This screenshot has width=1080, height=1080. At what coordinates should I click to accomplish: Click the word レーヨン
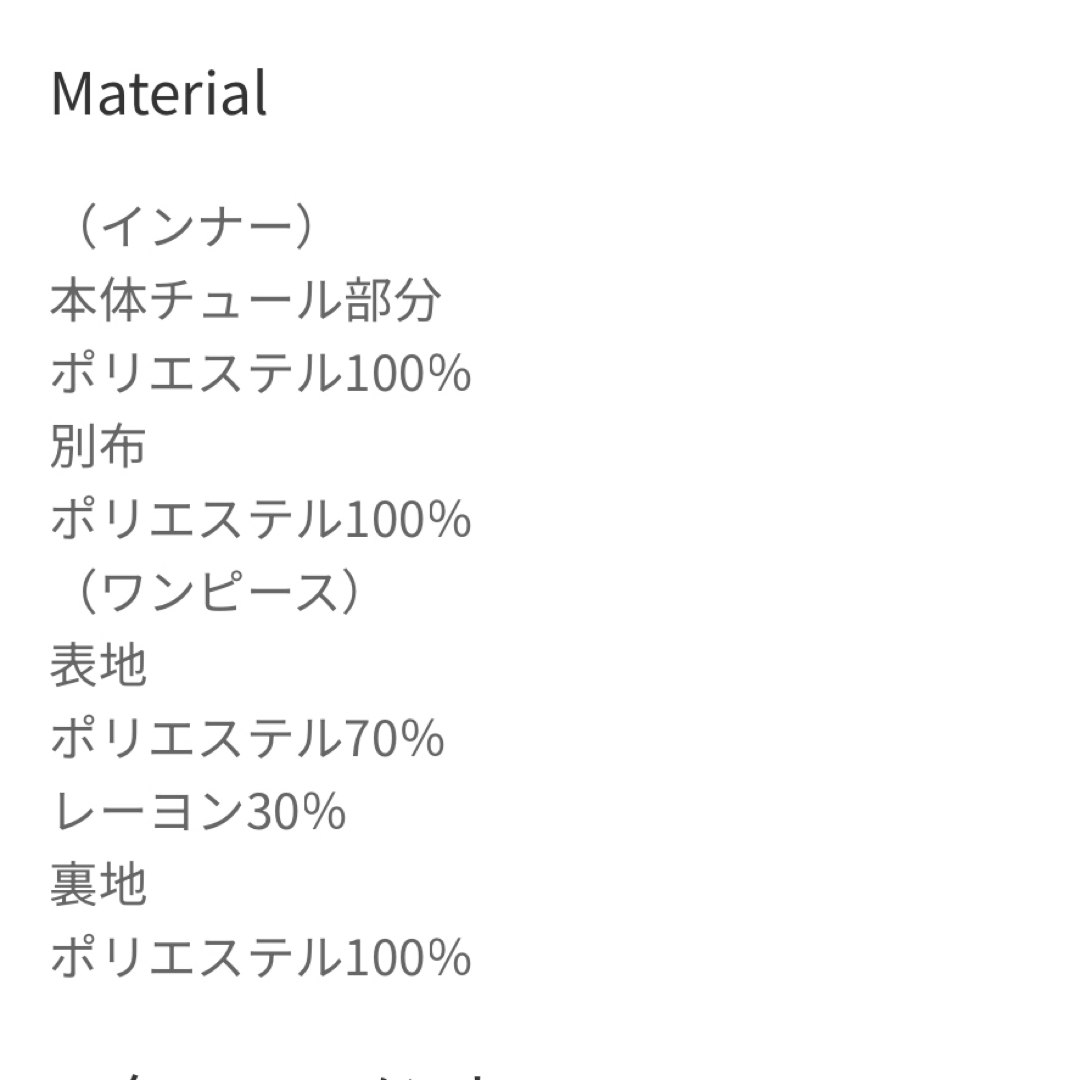point(149,811)
